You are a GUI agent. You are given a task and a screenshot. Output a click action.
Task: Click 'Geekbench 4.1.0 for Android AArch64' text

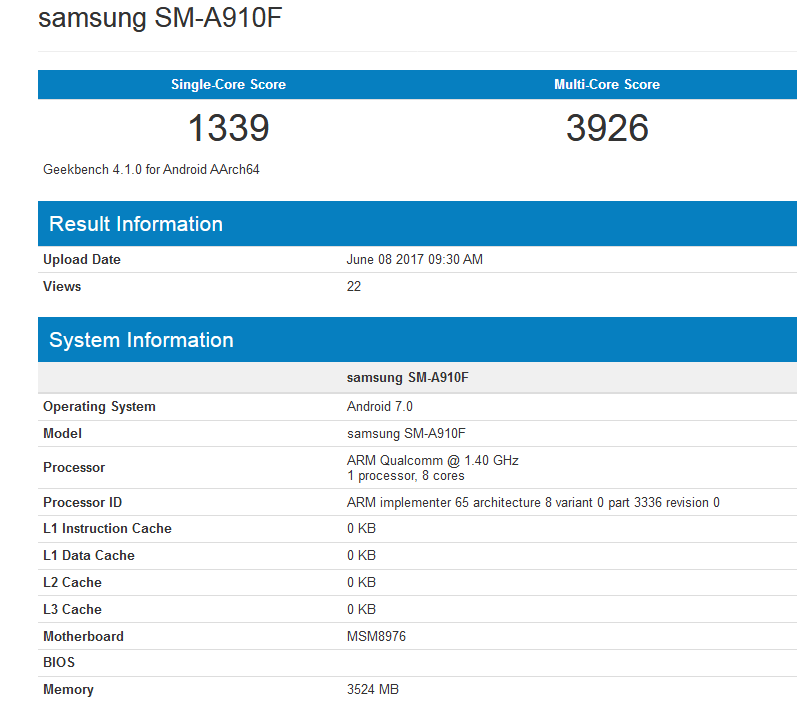click(x=151, y=170)
